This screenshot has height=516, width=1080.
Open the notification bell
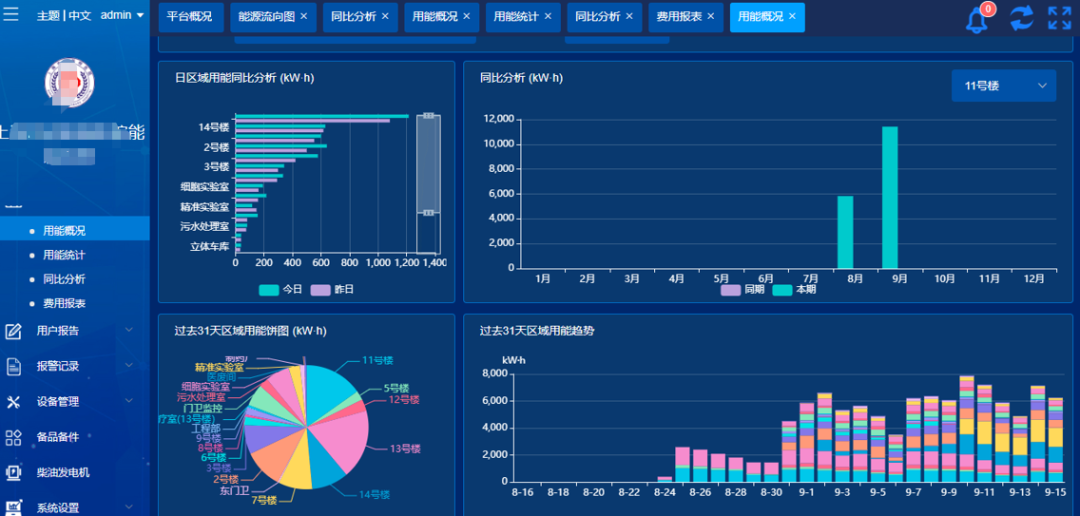pyautogui.click(x=977, y=18)
